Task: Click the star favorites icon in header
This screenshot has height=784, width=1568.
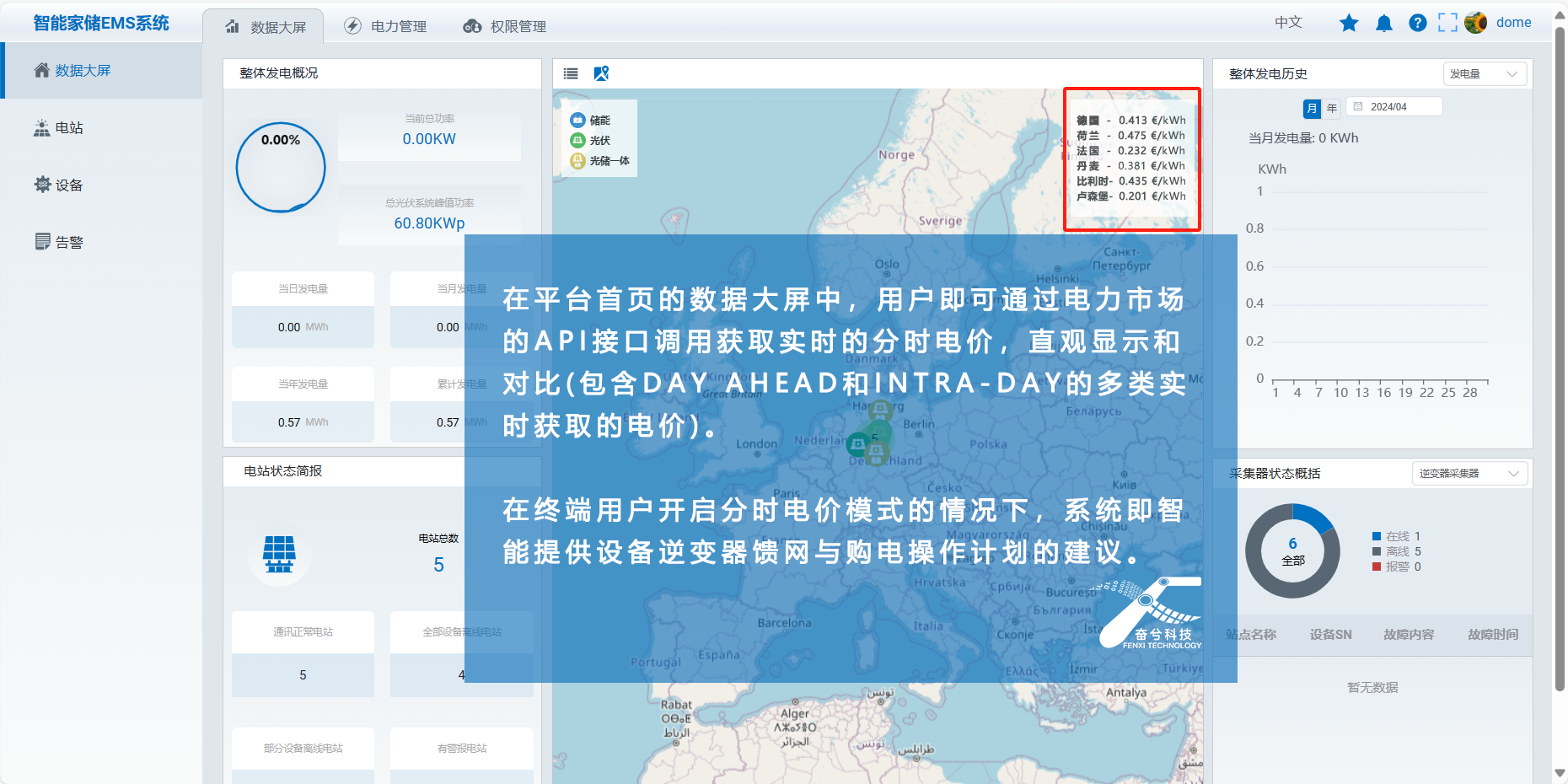Action: coord(1349,23)
